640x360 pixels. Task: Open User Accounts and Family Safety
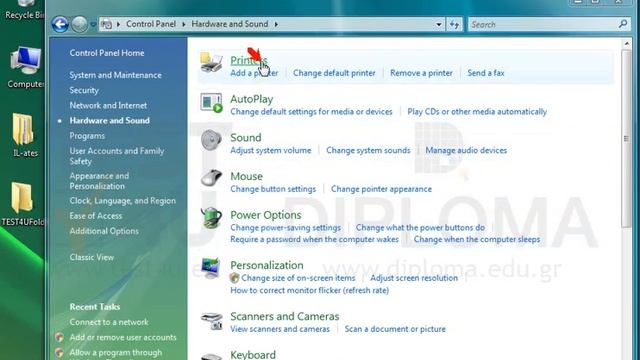click(117, 156)
